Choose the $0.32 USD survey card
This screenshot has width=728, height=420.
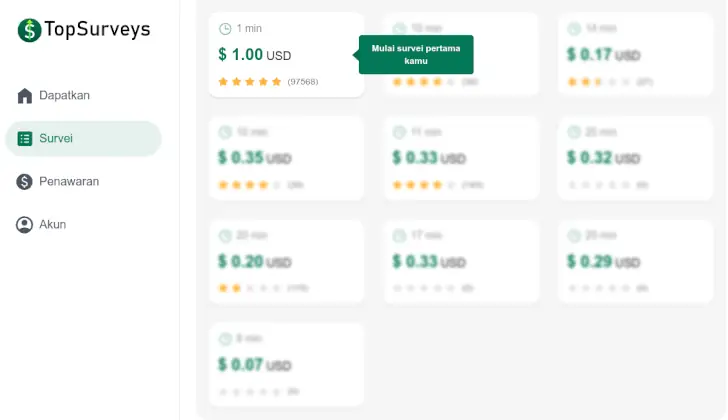(x=635, y=158)
